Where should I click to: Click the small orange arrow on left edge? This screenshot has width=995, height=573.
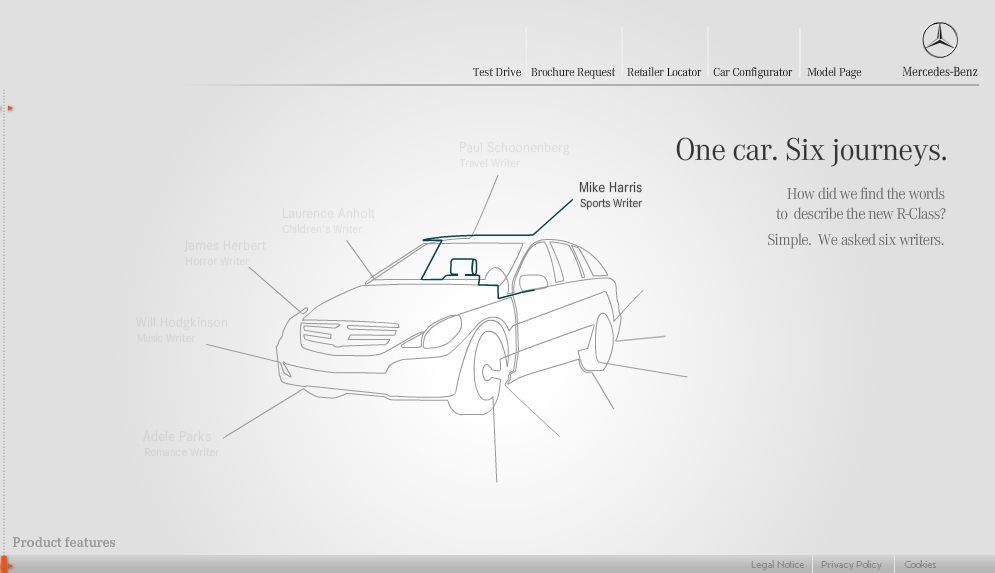[10, 109]
